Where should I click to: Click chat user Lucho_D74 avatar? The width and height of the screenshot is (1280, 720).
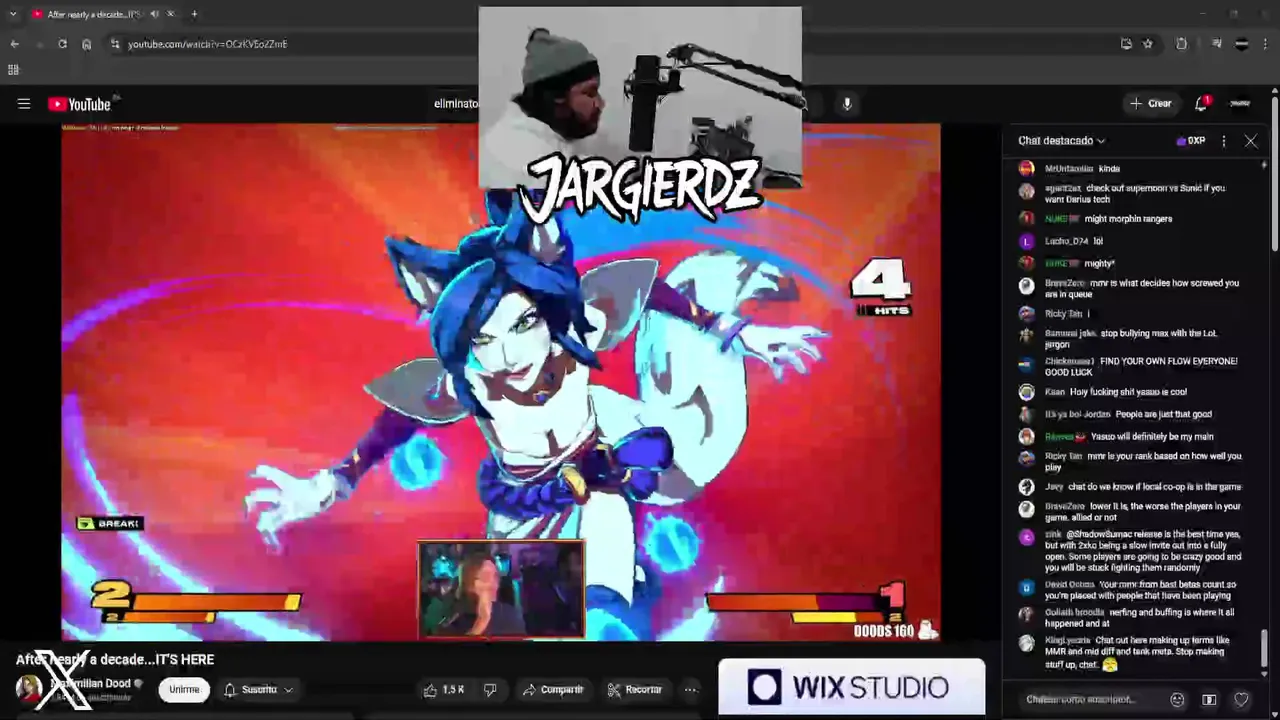click(x=1026, y=241)
